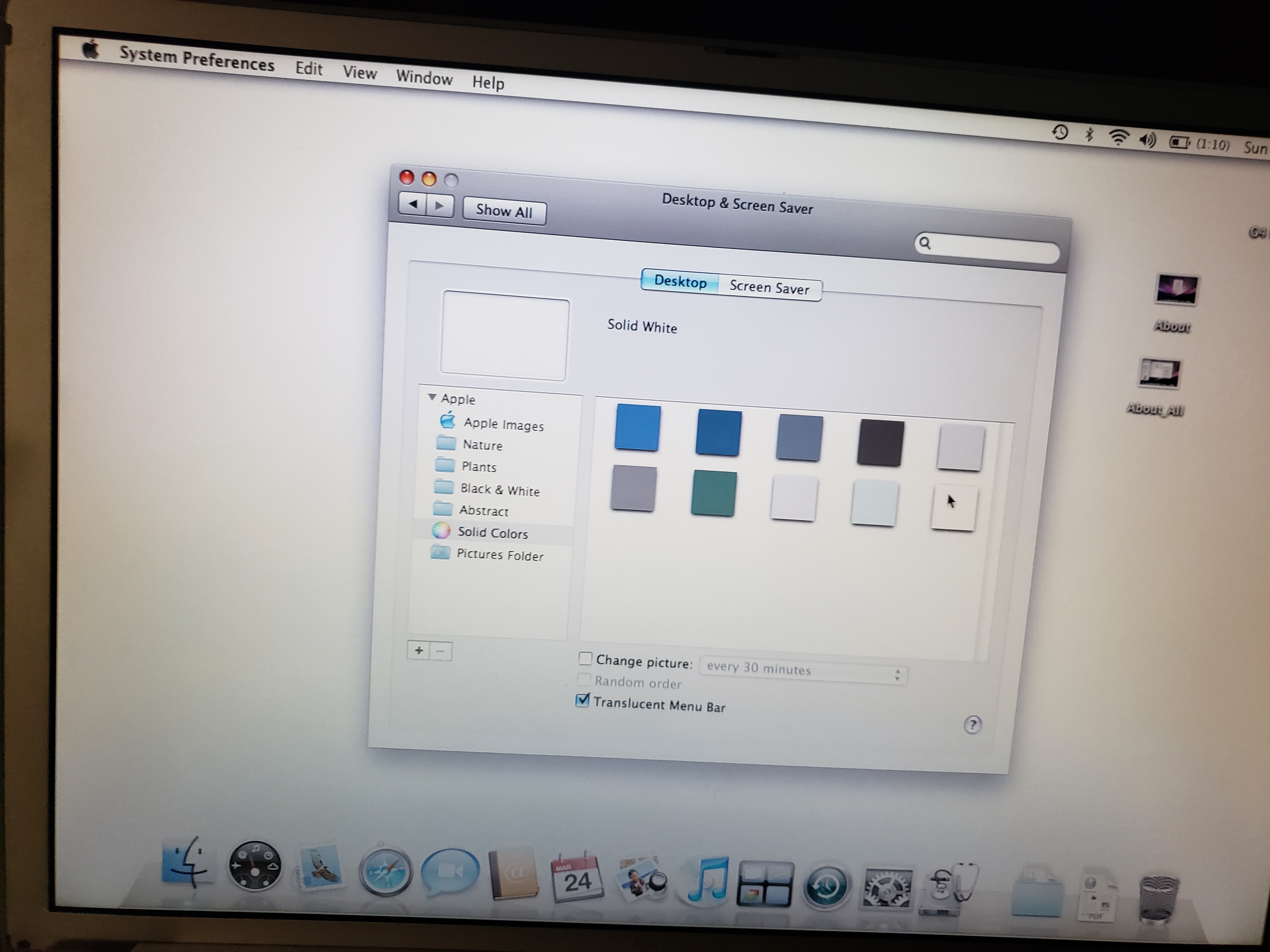Click the search field in preferences window
The image size is (1270, 952).
987,248
